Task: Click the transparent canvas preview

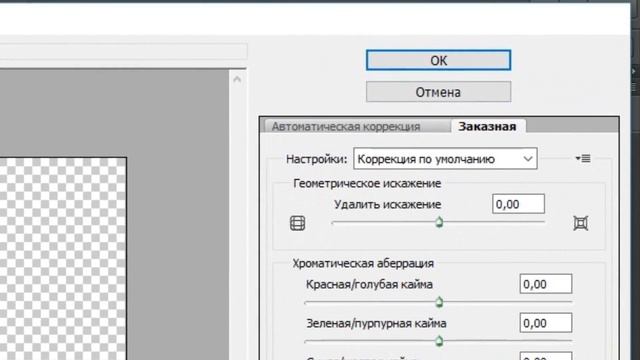Action: pos(63,259)
